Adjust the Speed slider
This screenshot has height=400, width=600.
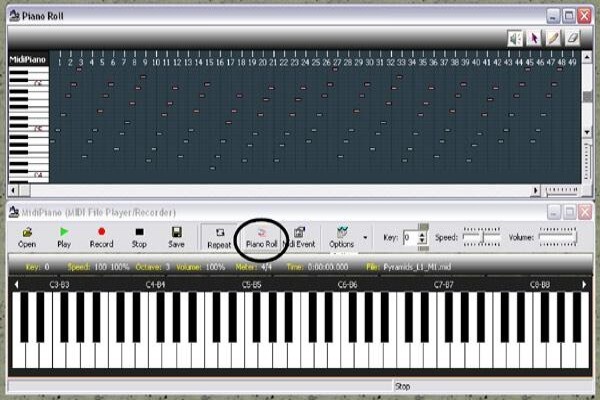tap(481, 237)
